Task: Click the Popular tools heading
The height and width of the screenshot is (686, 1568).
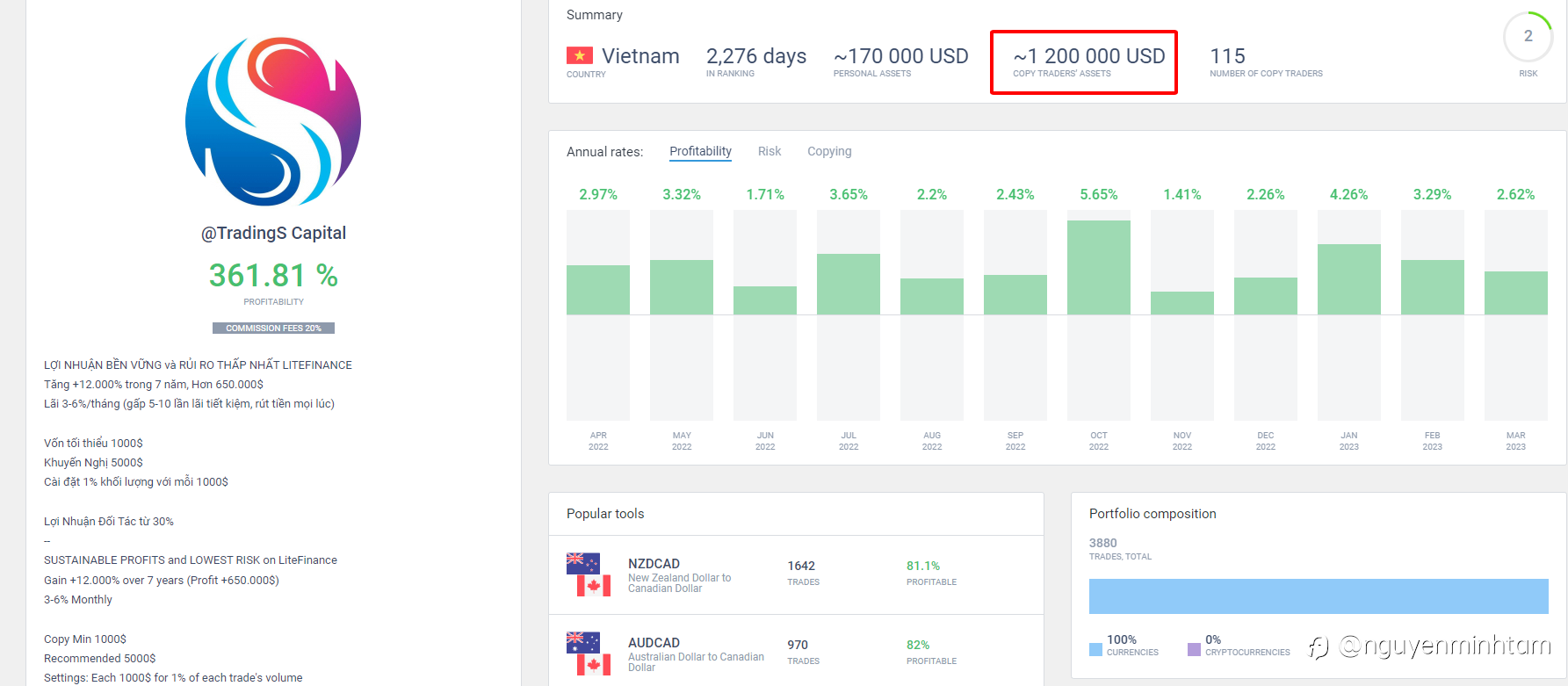Action: tap(605, 513)
